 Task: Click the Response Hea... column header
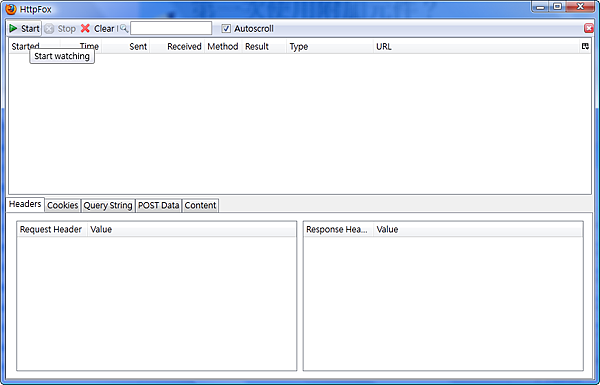[338, 229]
